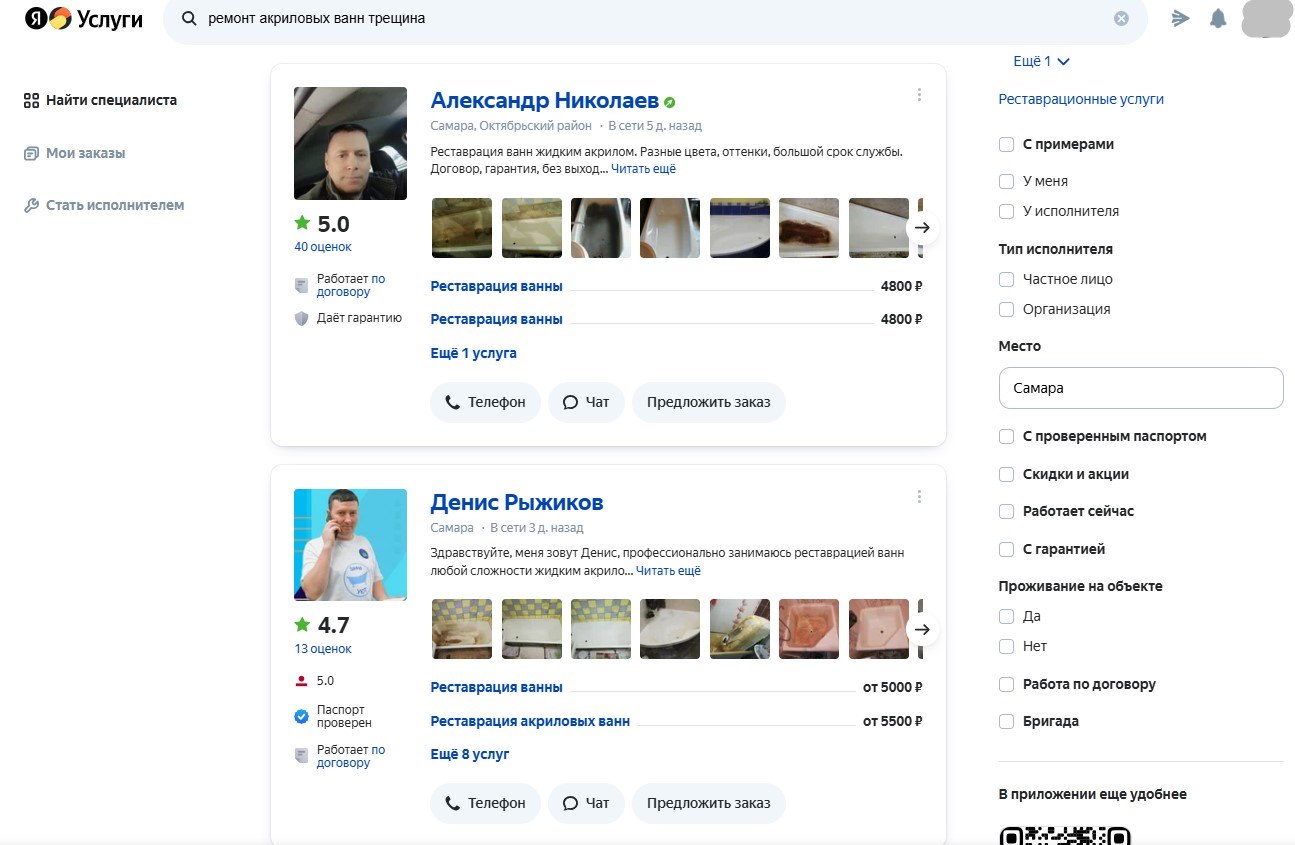Expand Ещё 8 услуг for Денис Рыжиков

tap(470, 754)
